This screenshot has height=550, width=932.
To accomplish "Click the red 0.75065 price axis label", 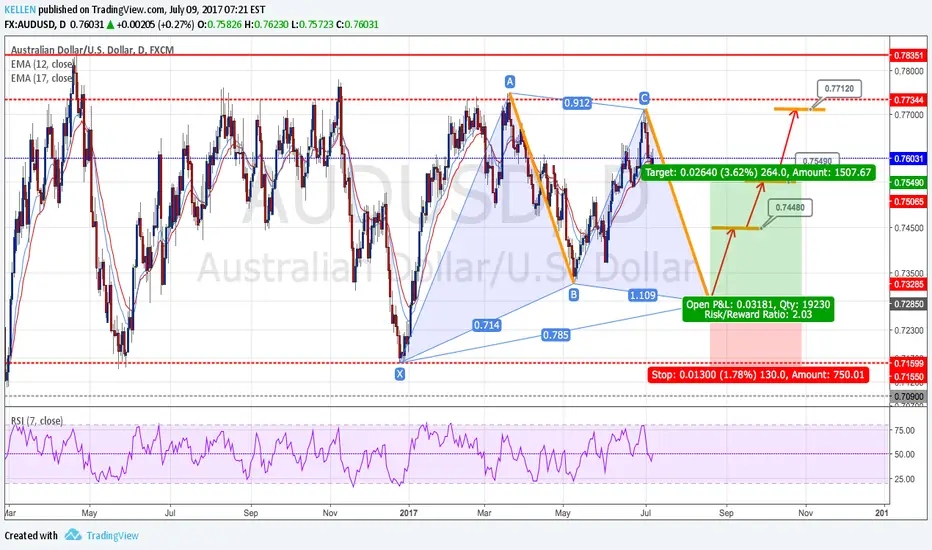I will (909, 202).
